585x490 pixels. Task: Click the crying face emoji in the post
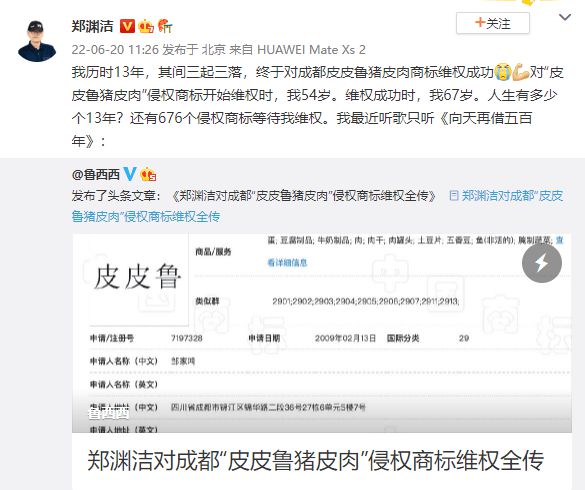[503, 72]
